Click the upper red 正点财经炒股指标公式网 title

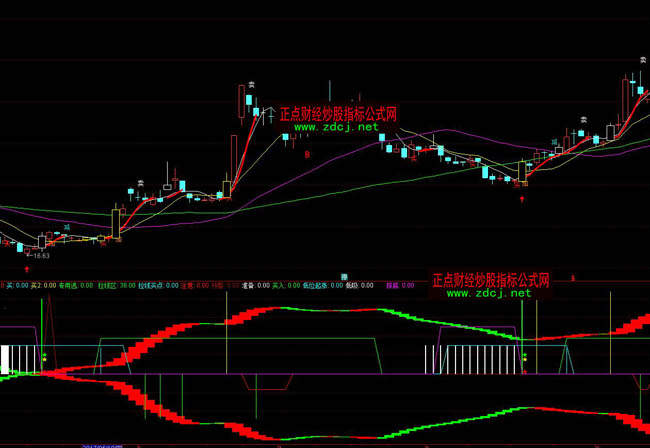[x=337, y=114]
